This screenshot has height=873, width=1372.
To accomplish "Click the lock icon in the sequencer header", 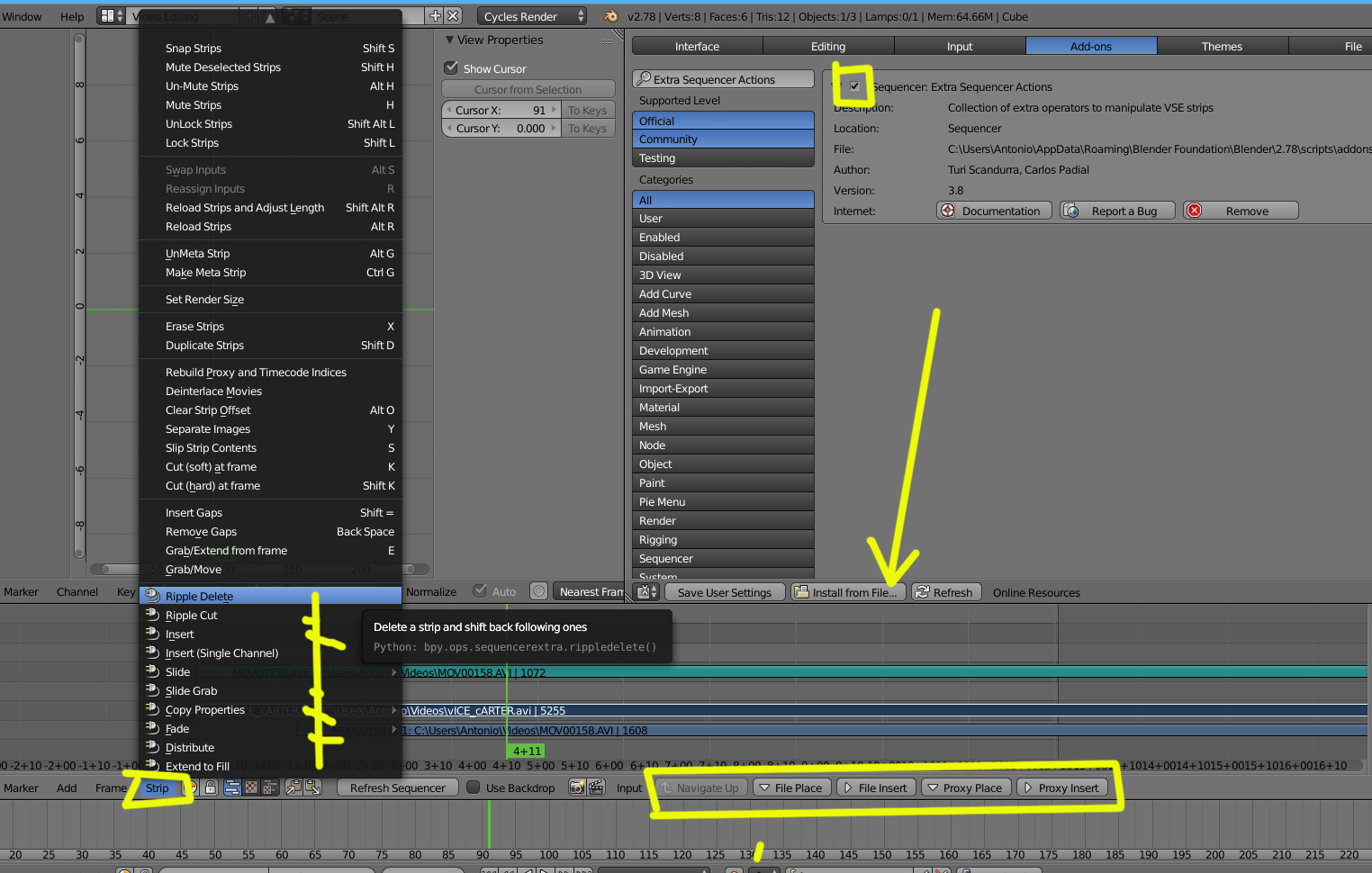I will pyautogui.click(x=210, y=787).
